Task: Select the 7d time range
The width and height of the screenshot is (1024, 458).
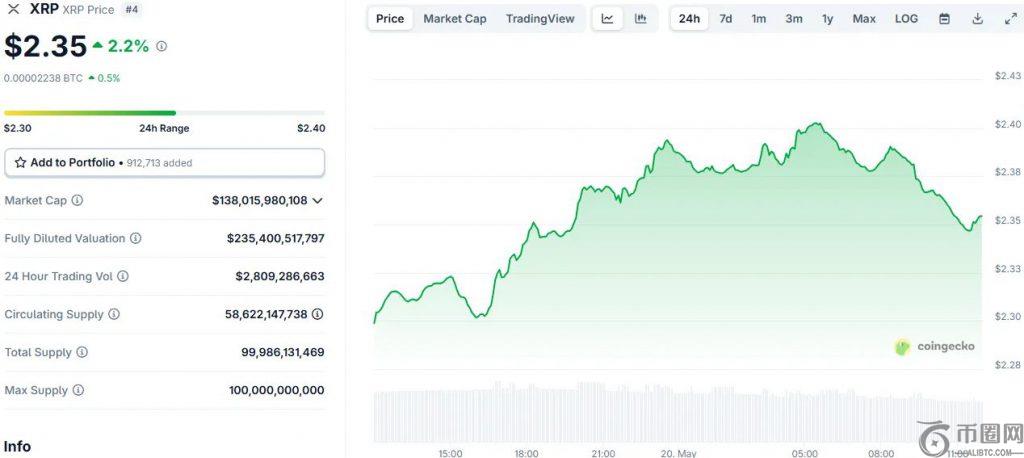Action: [x=725, y=19]
